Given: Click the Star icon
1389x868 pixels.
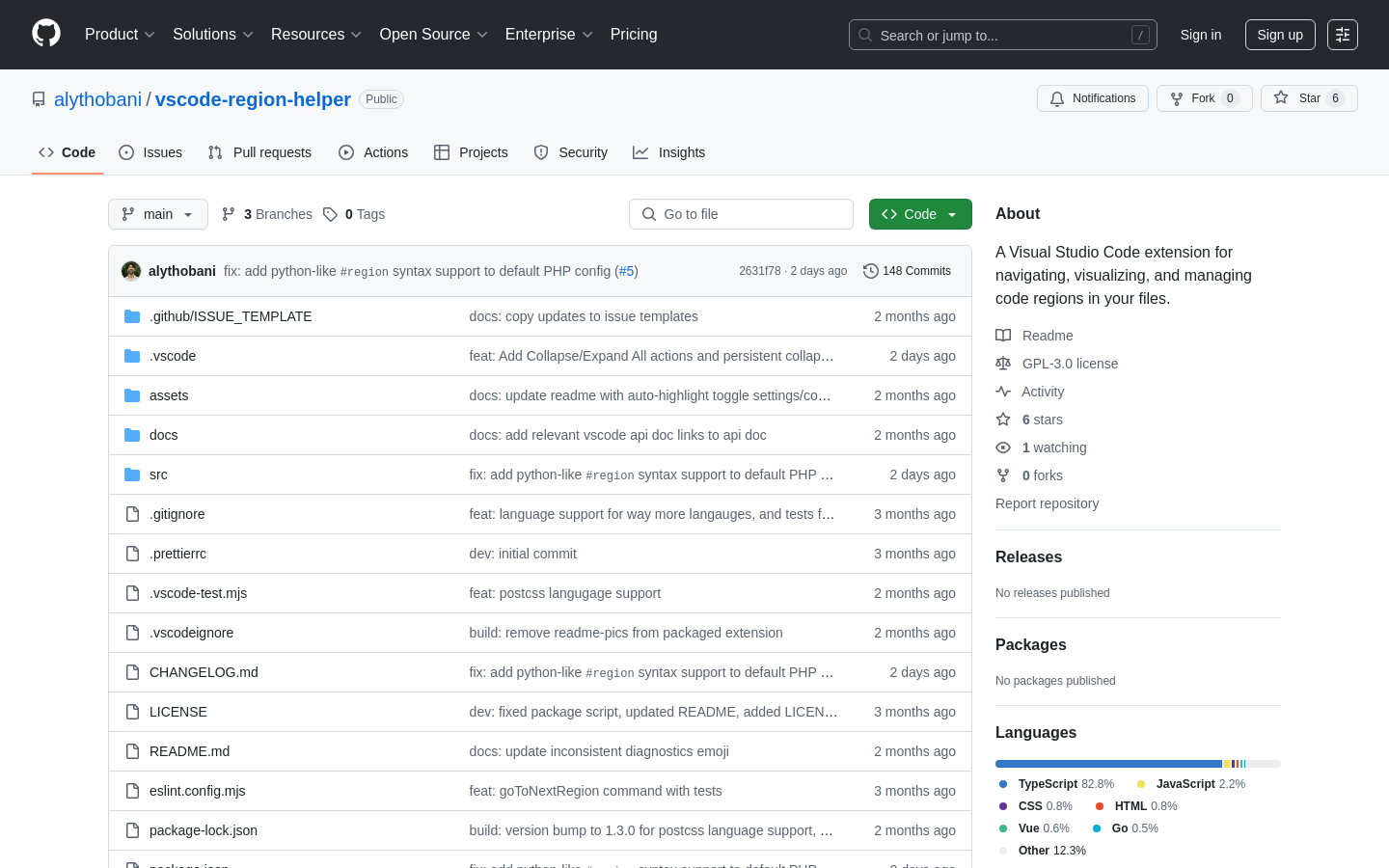Looking at the screenshot, I should pyautogui.click(x=1281, y=97).
